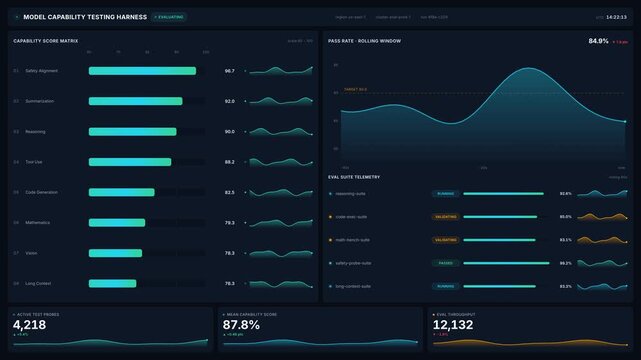641x360 pixels.
Task: Select the Safety Alignment score bar
Action: coord(142,71)
